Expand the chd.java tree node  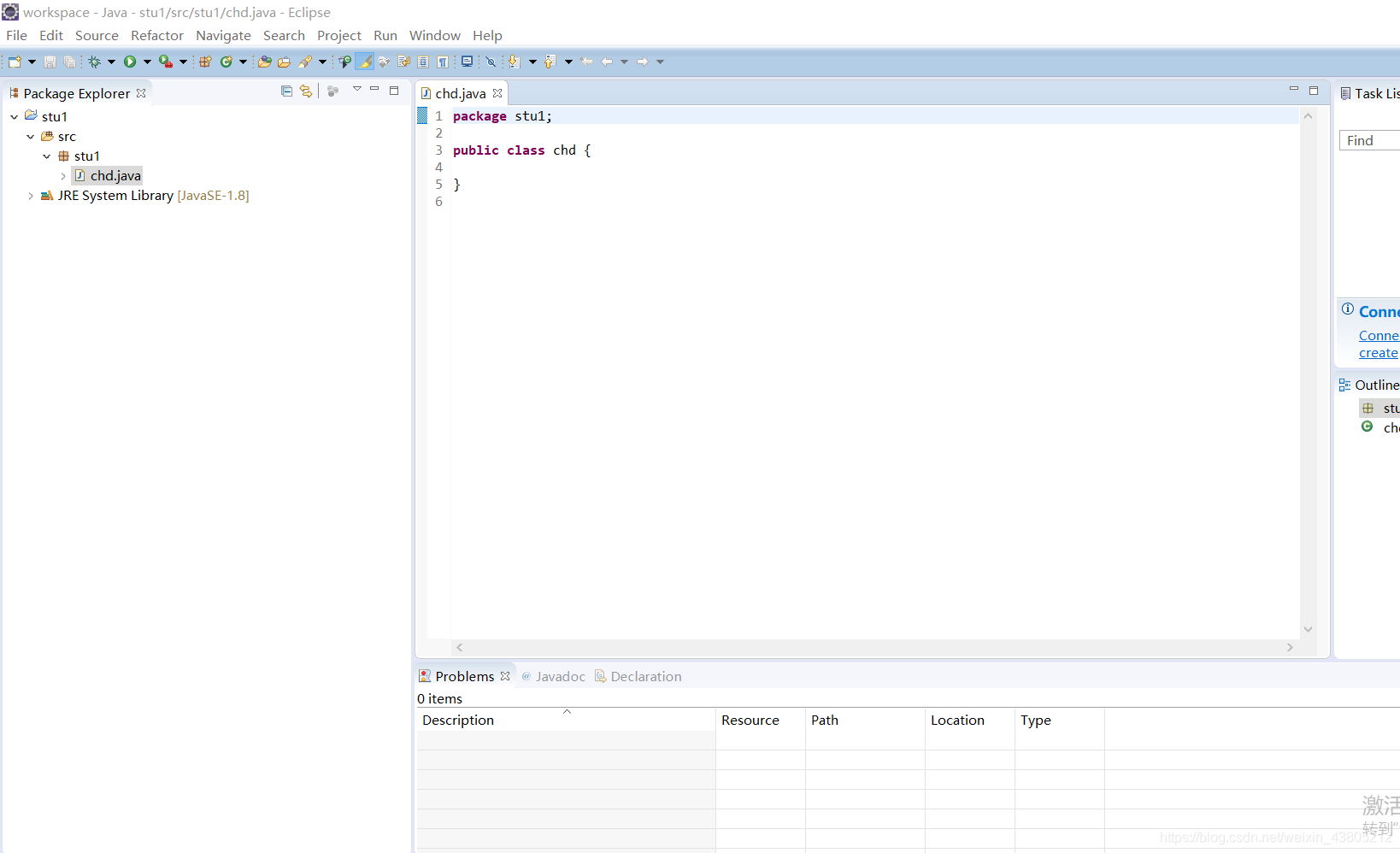pos(62,176)
